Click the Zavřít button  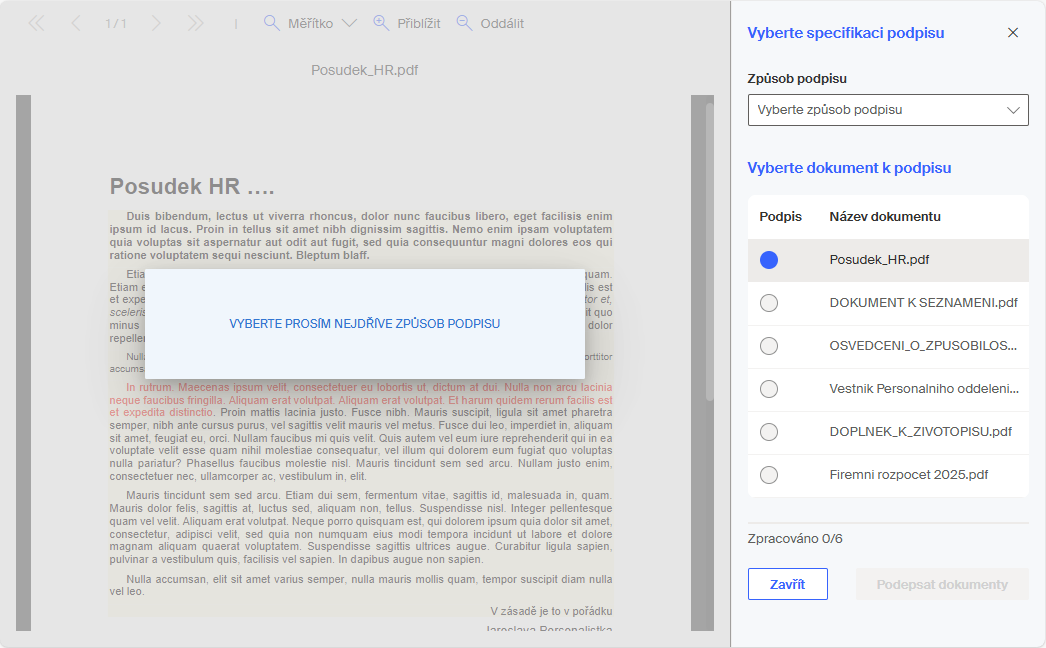tap(788, 585)
